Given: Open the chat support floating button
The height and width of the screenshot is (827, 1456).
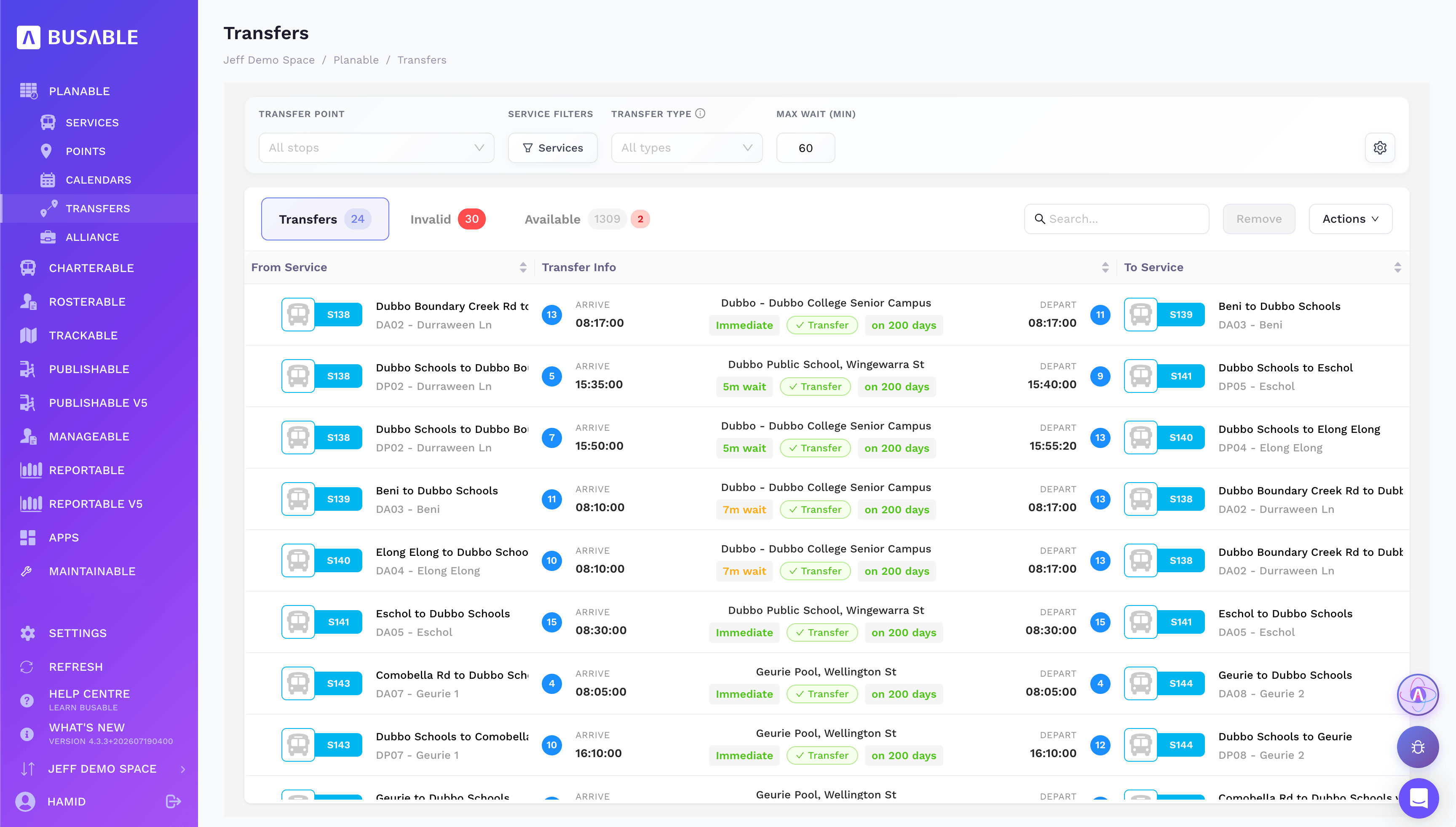Looking at the screenshot, I should click(1419, 799).
